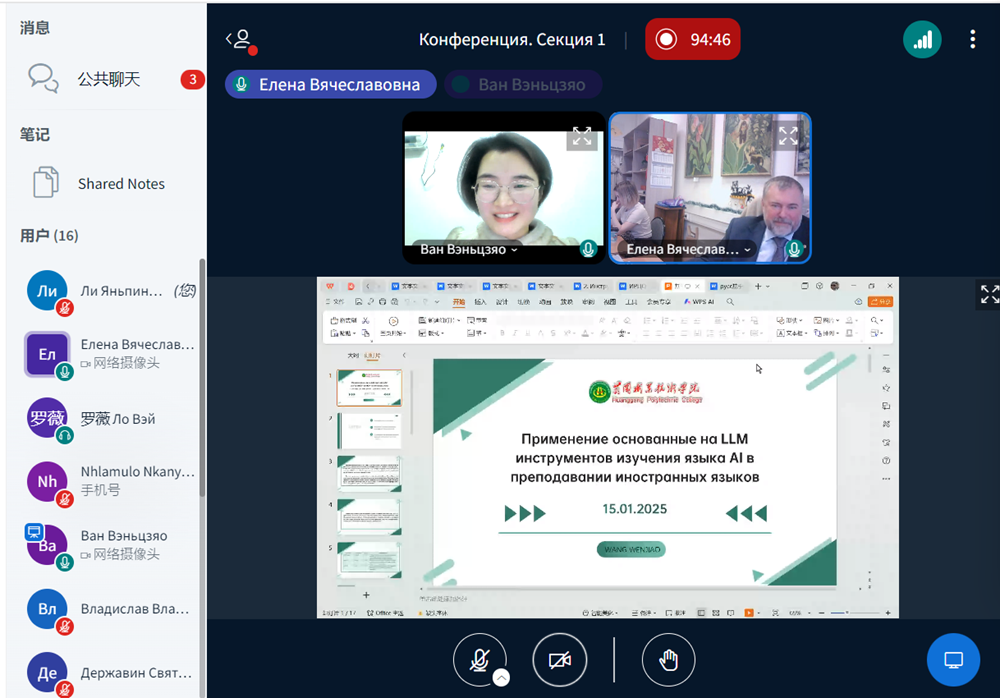1000x698 pixels.
Task: Fullscreen Елена Вячеславовна's webcam video
Action: point(788,136)
